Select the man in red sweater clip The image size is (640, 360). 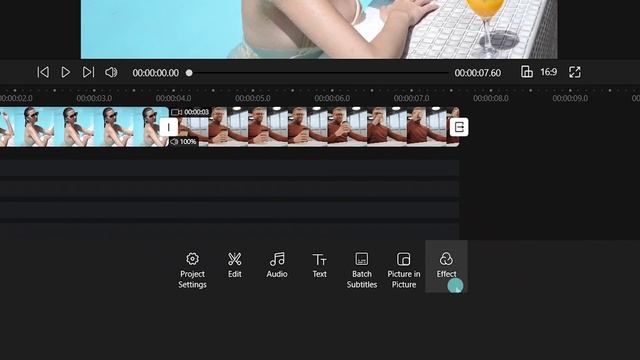coord(314,127)
